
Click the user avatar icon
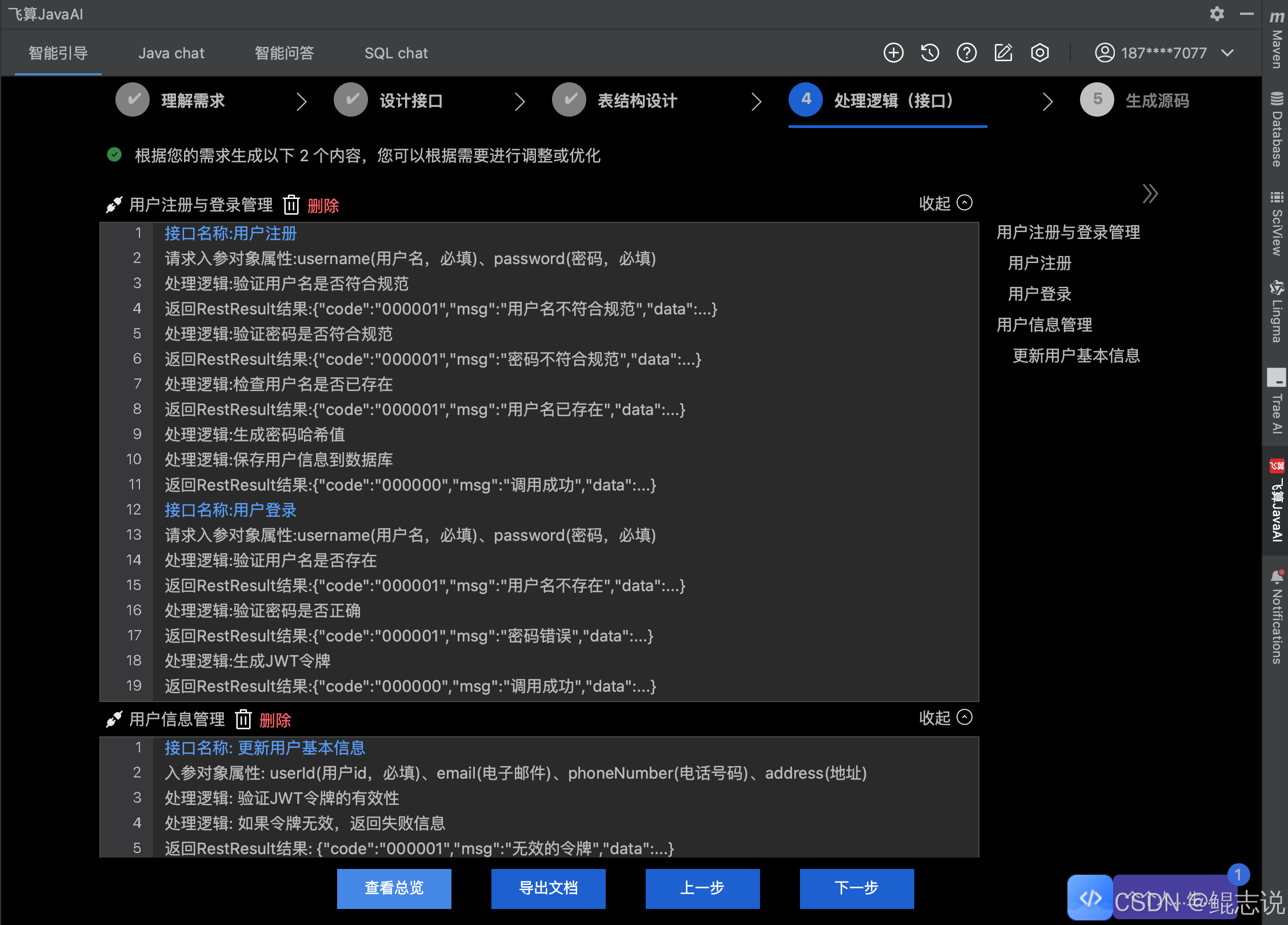(x=1105, y=53)
